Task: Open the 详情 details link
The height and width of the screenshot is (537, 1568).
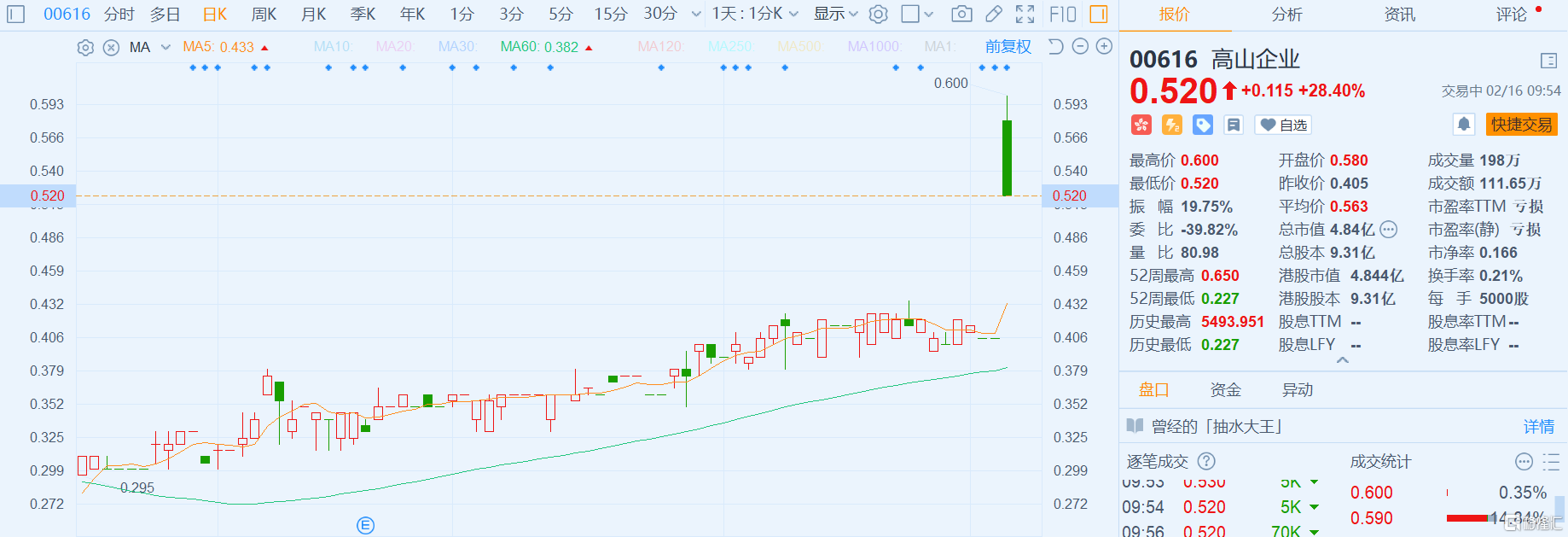Action: (1538, 427)
